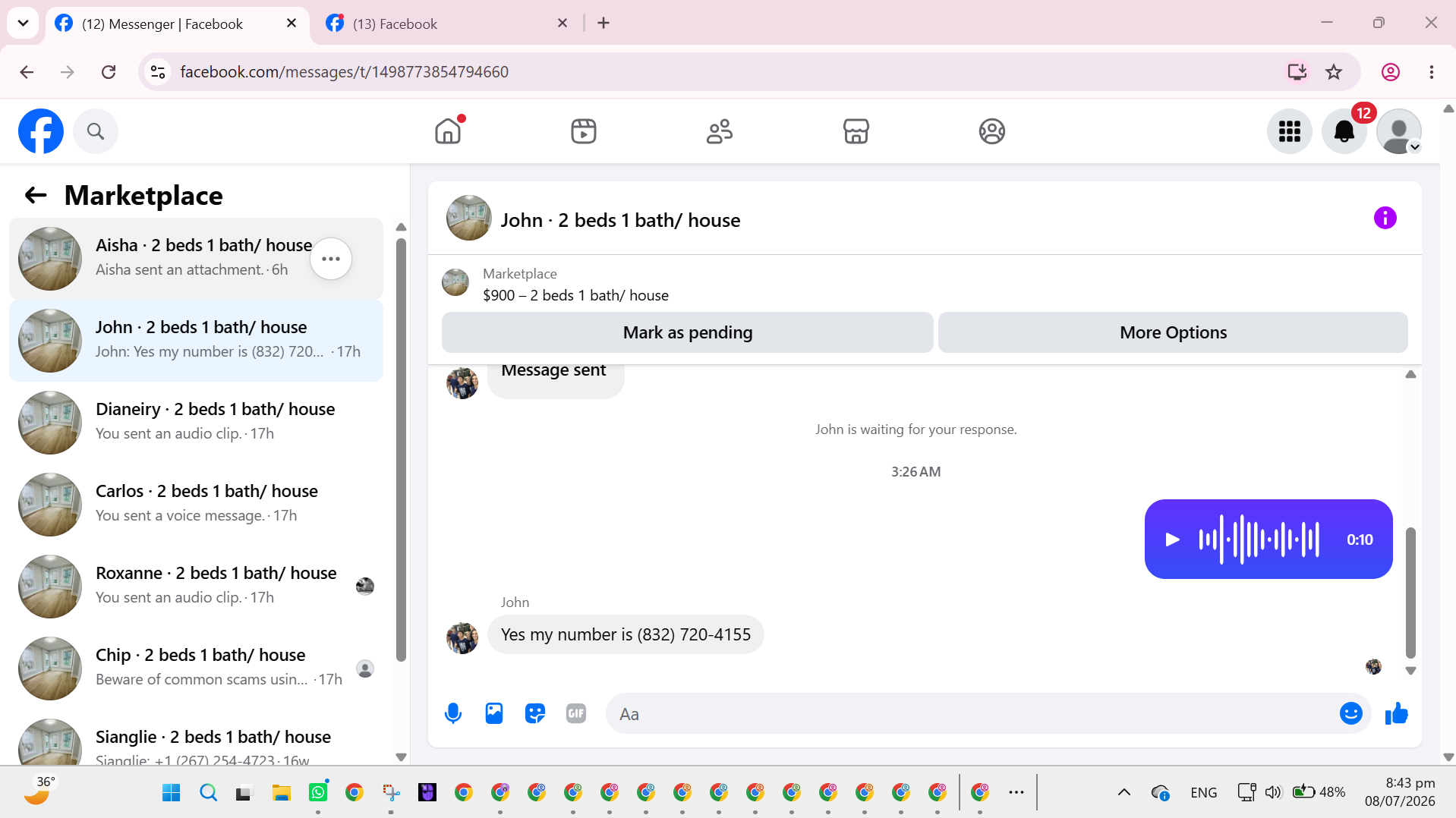Open a new browser tab

point(604,24)
